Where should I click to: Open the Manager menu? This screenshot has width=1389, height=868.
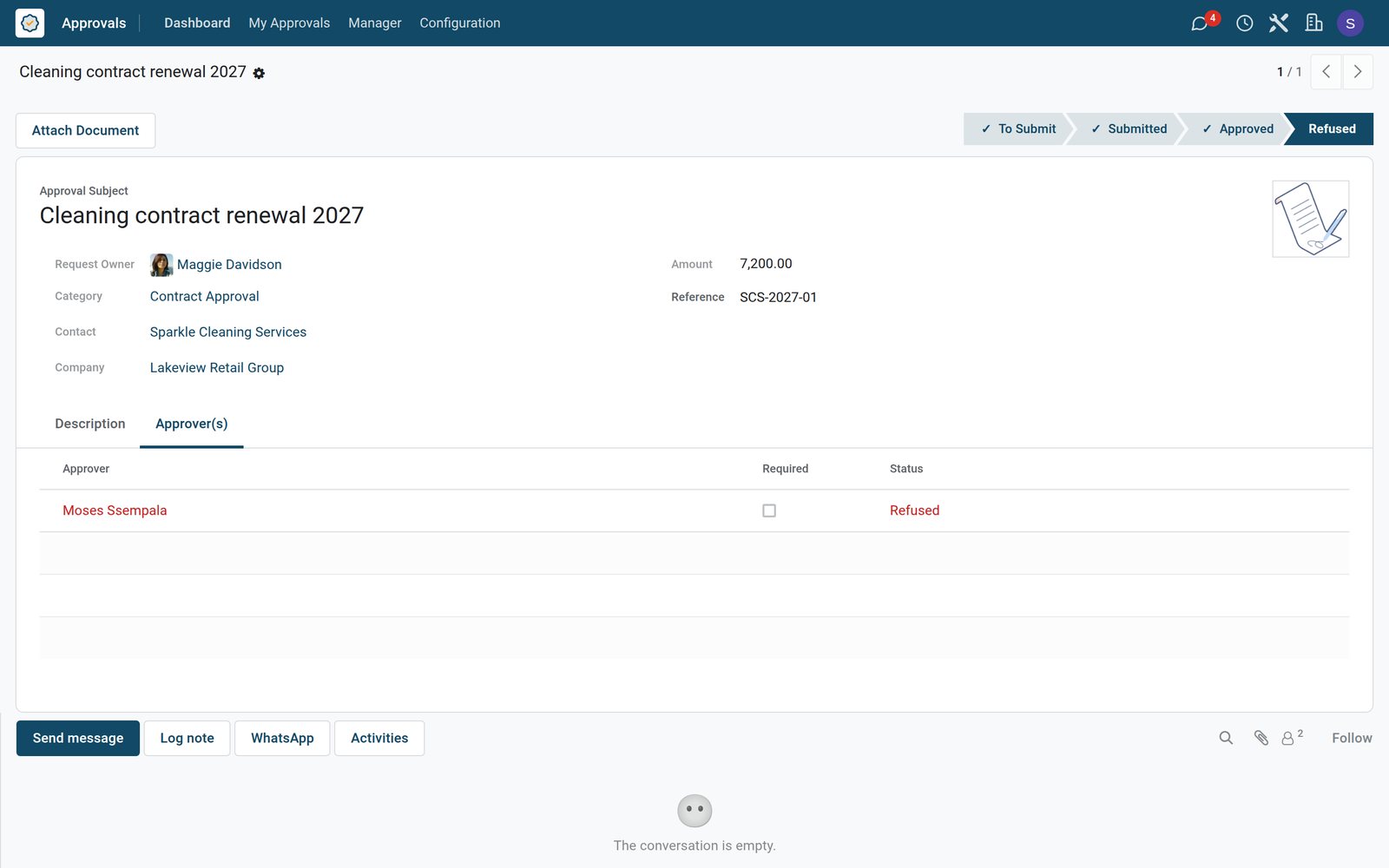coord(375,23)
